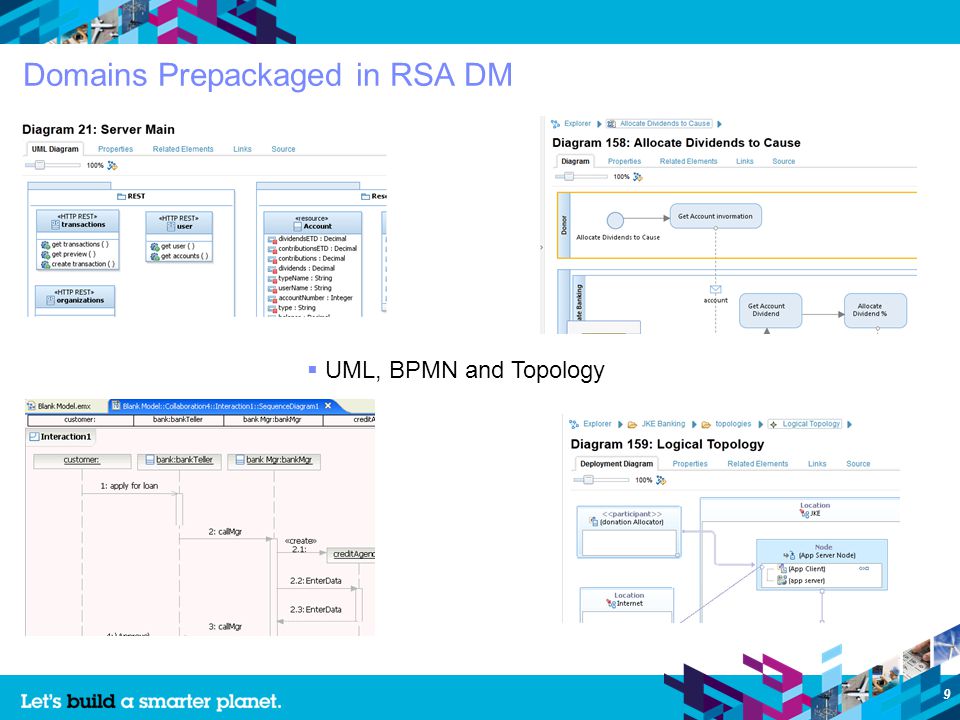Image resolution: width=960 pixels, height=720 pixels.
Task: Click the 2.3:EnterData message
Action: (316, 609)
